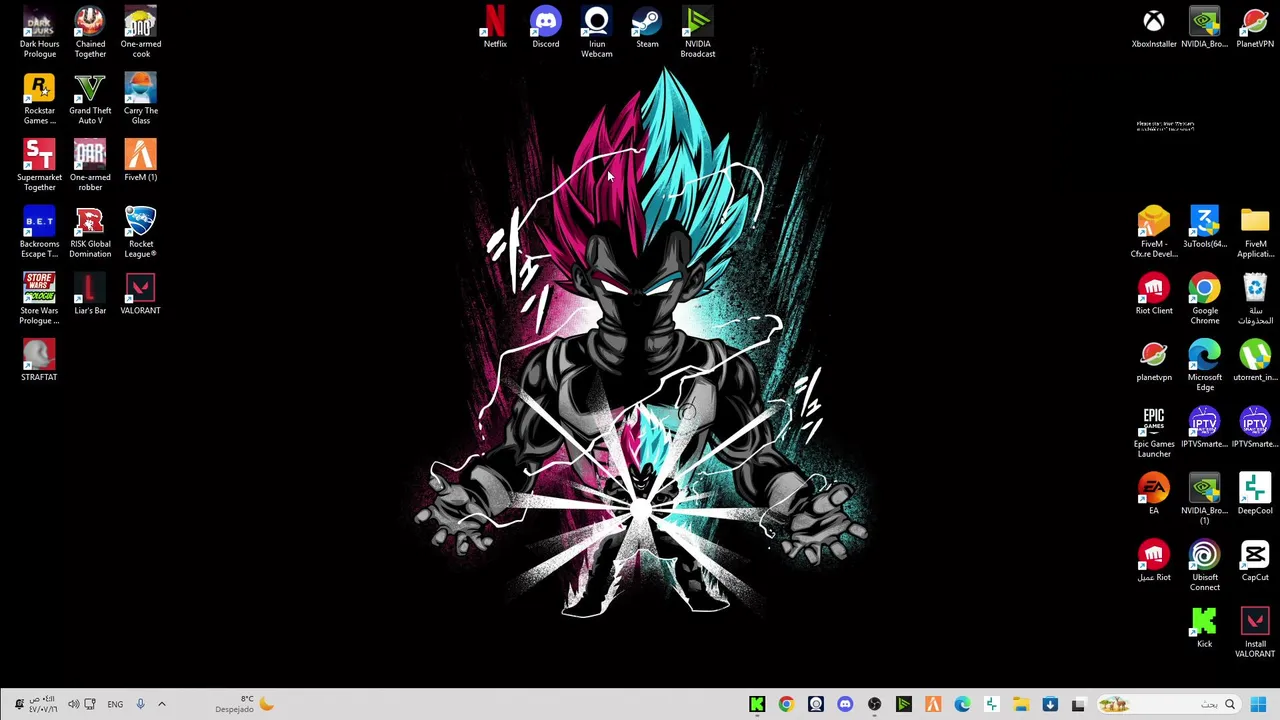This screenshot has height=720, width=1280.
Task: Select the Riot Client desktop icon
Action: coord(1154,294)
